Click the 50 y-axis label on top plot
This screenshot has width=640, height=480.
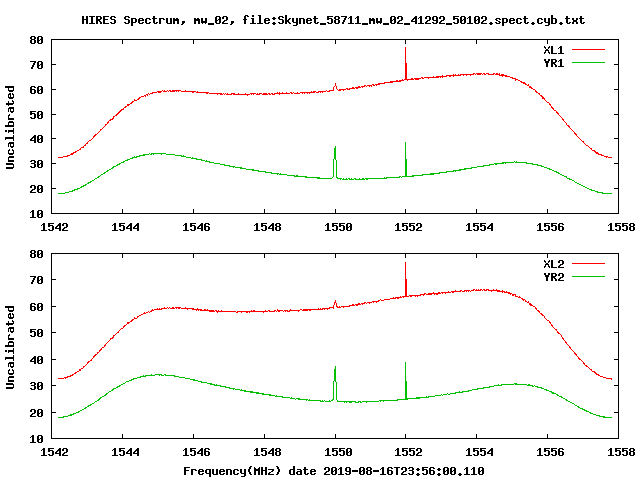[36, 115]
